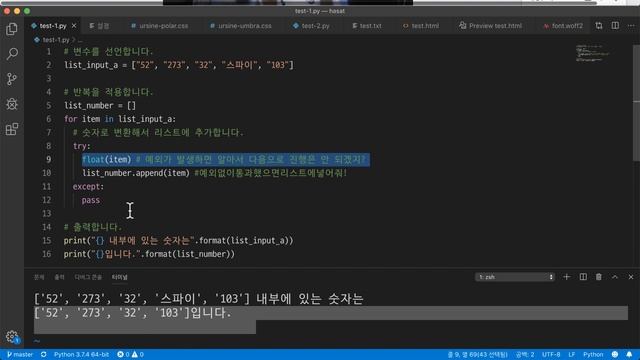This screenshot has width=640, height=360.
Task: Open errors and warnings count in status bar
Action: (x=130, y=354)
